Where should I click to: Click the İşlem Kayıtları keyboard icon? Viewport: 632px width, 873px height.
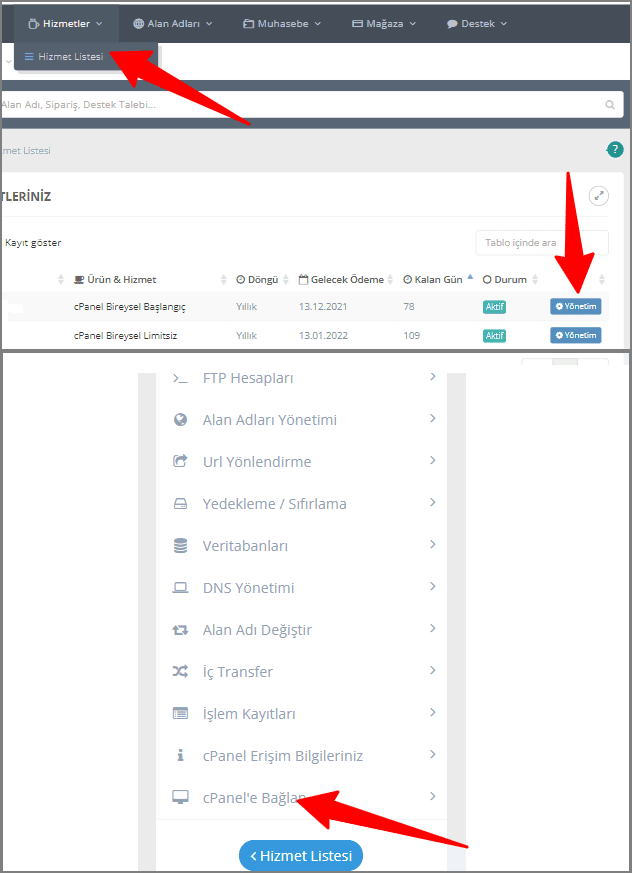pos(180,714)
